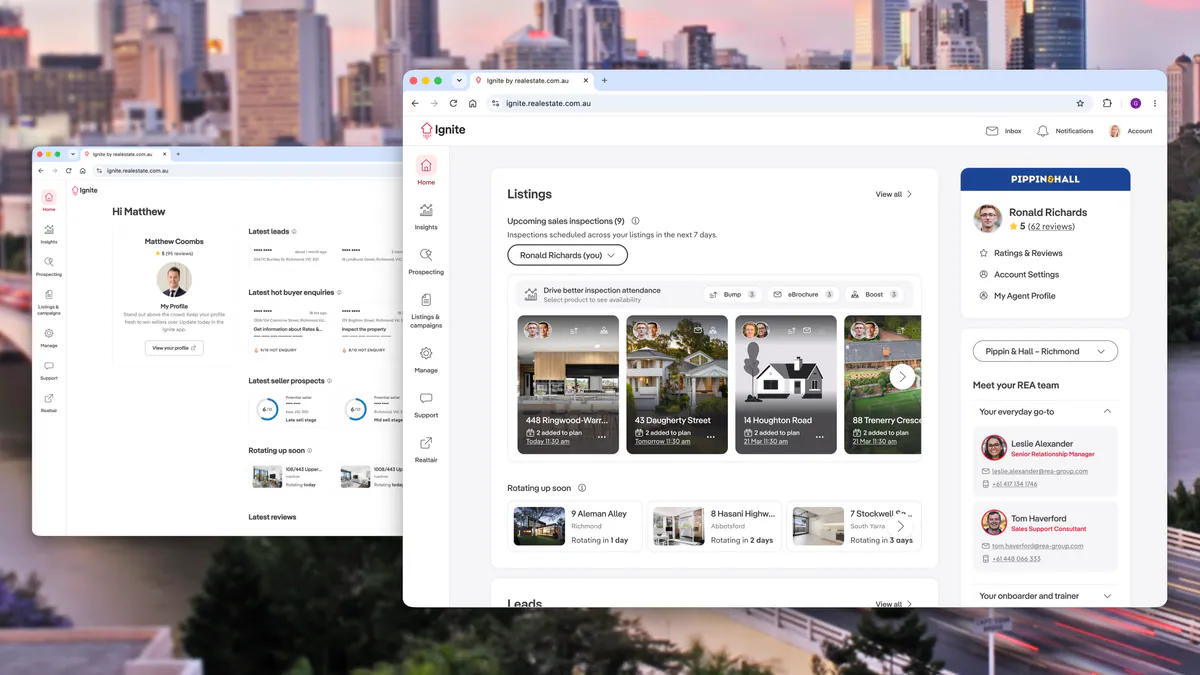Open the 9 Aleman Alley rotating listing card
The width and height of the screenshot is (1200, 675).
tap(574, 526)
